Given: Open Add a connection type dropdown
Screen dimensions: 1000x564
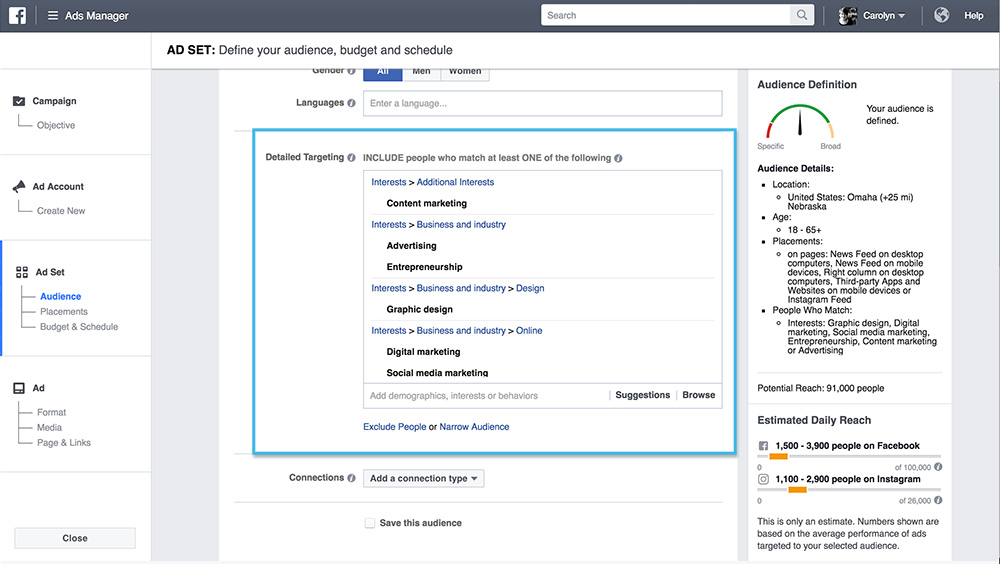Looking at the screenshot, I should (x=423, y=479).
